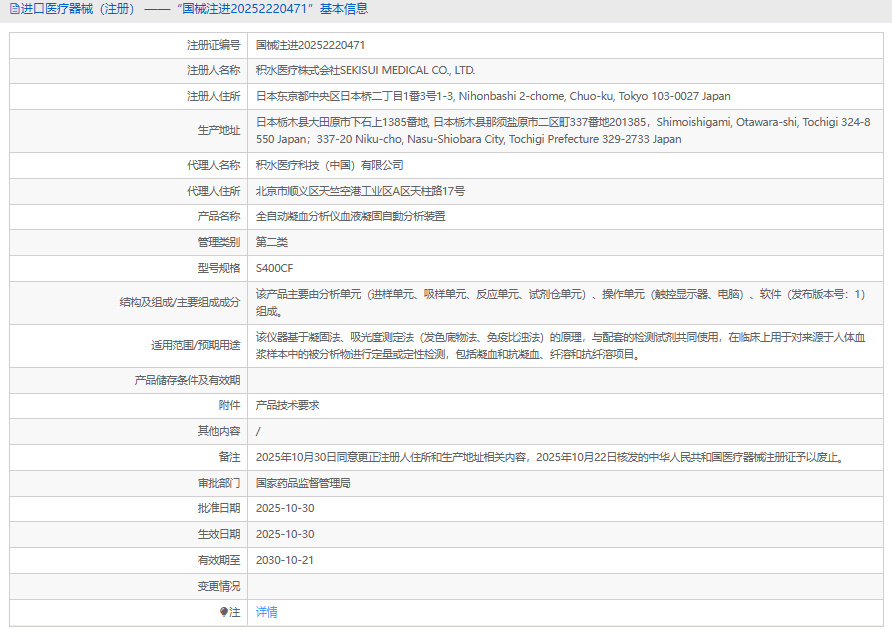The height and width of the screenshot is (630, 892).
Task: Click the document icon before 进口医疗器械
Action: click(x=14, y=9)
